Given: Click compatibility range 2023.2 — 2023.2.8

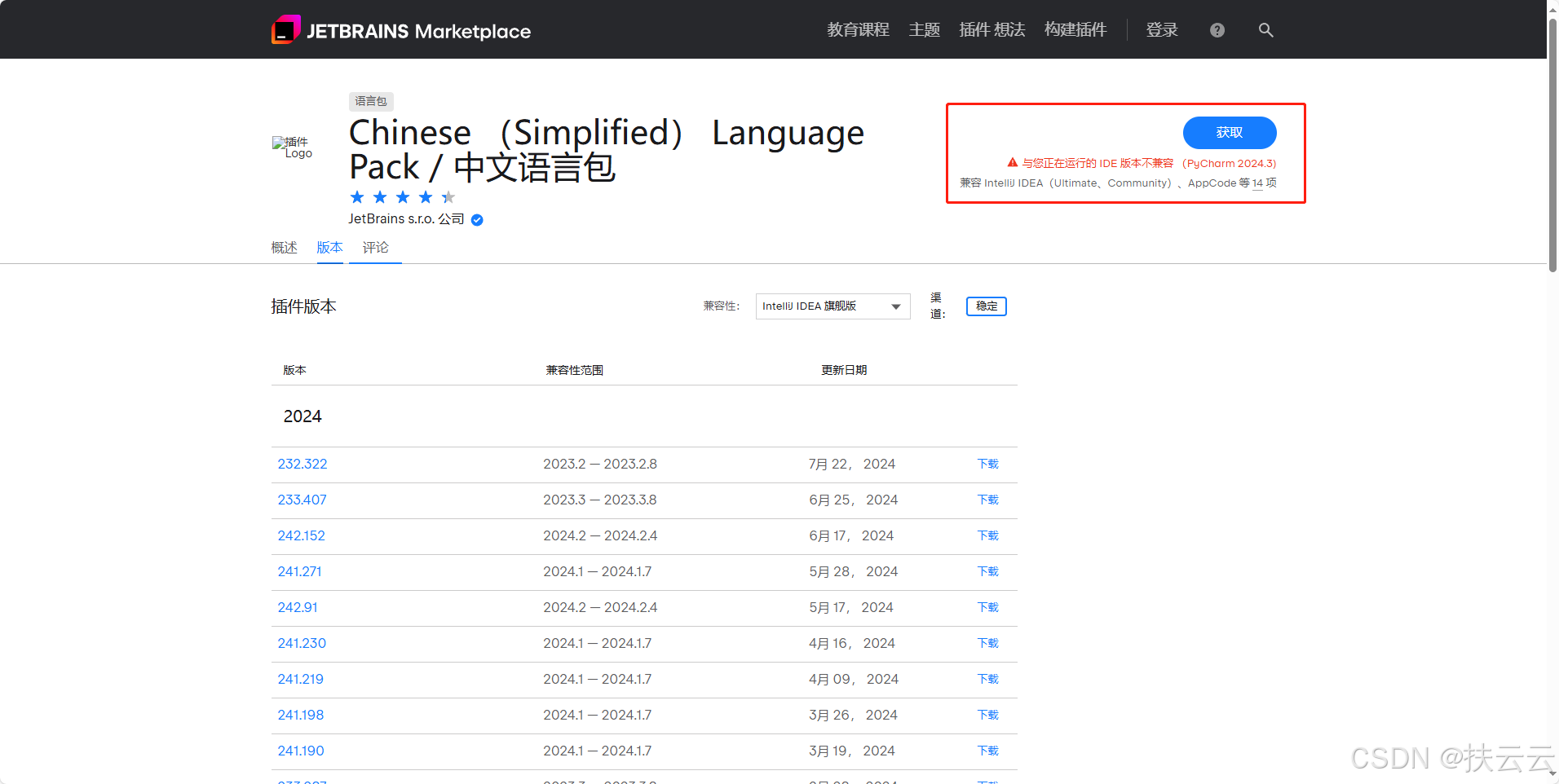Looking at the screenshot, I should [x=600, y=465].
